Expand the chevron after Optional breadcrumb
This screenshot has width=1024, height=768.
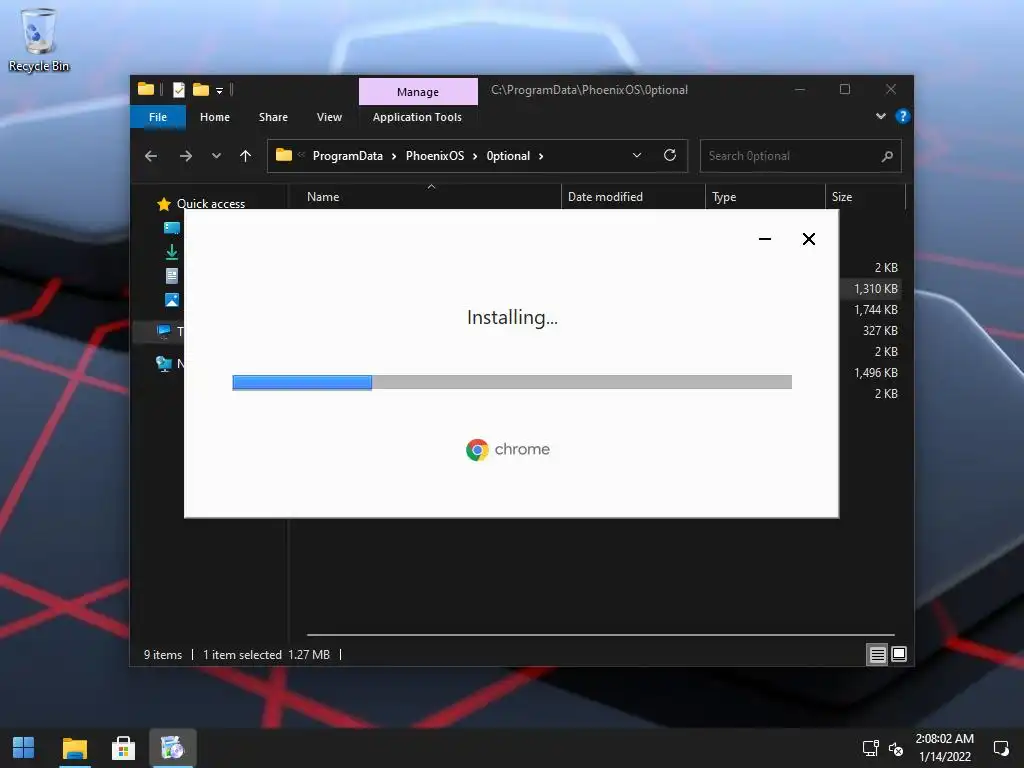[541, 156]
